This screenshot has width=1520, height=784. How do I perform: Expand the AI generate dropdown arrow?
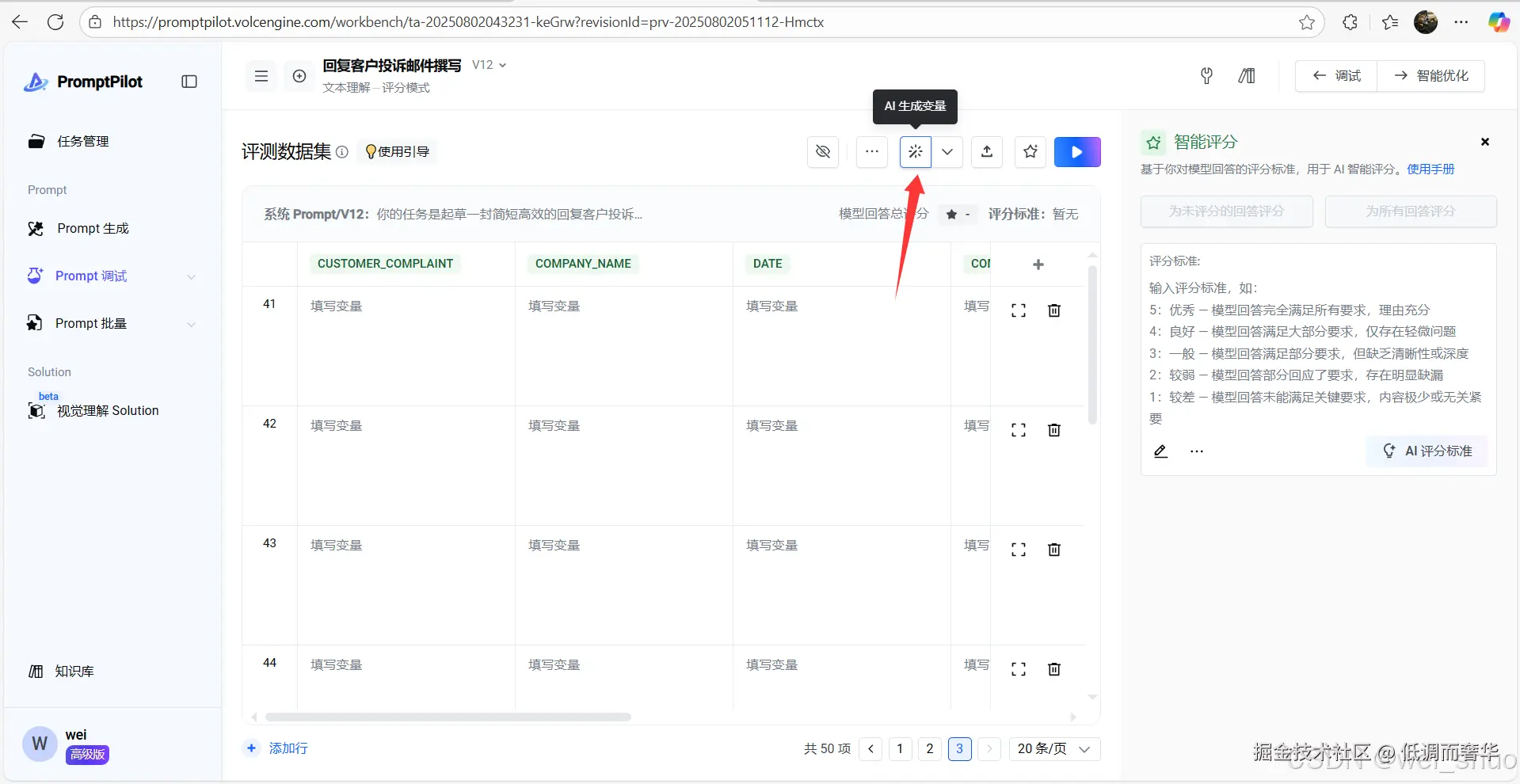(x=947, y=152)
